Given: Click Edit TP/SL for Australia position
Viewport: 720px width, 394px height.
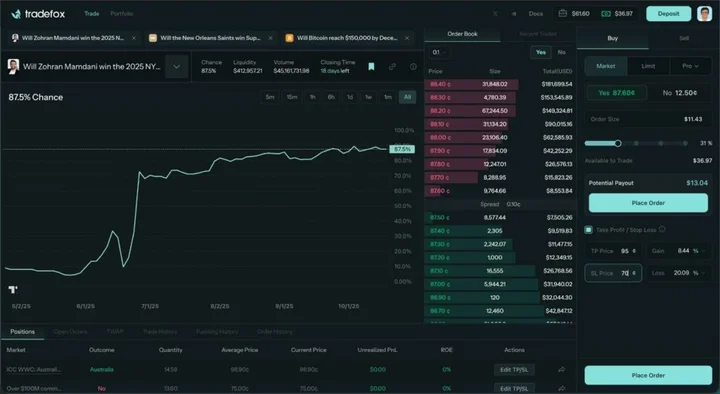Looking at the screenshot, I should pos(514,370).
